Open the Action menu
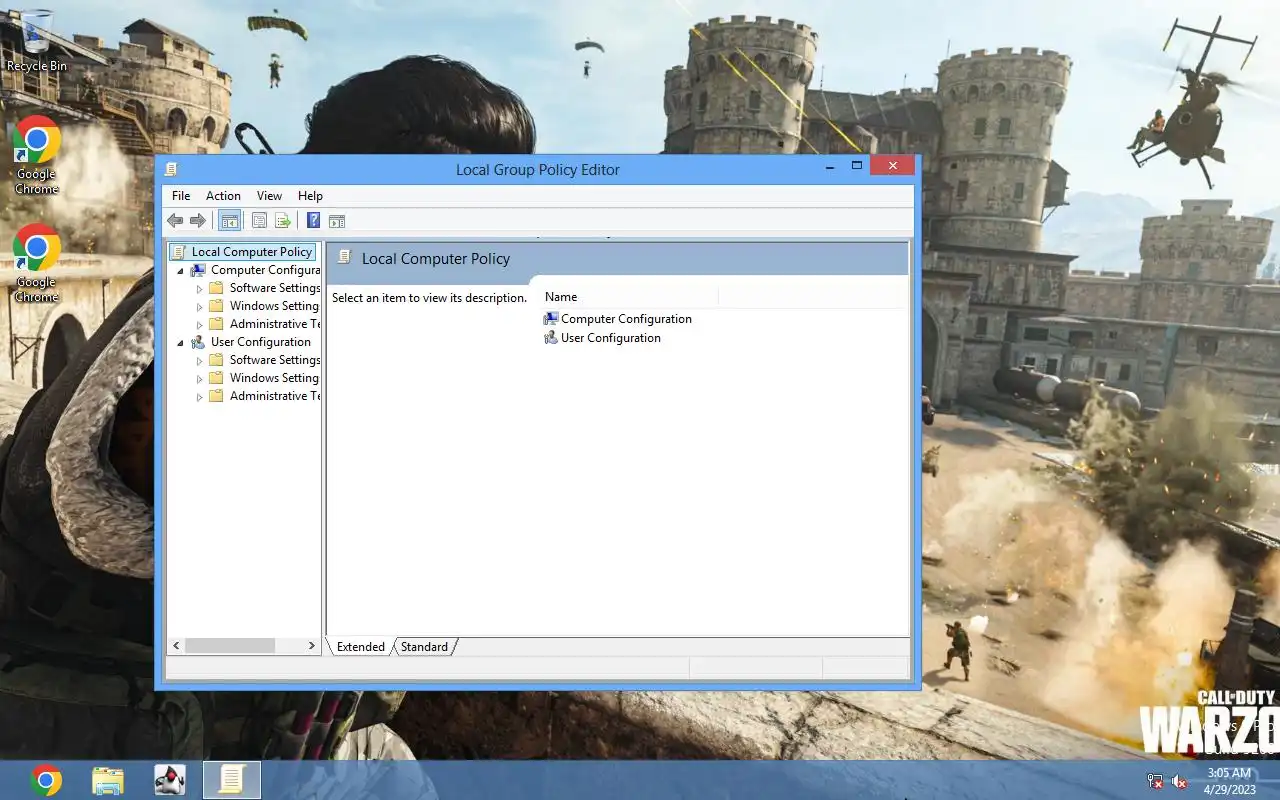The height and width of the screenshot is (800, 1280). pos(223,196)
